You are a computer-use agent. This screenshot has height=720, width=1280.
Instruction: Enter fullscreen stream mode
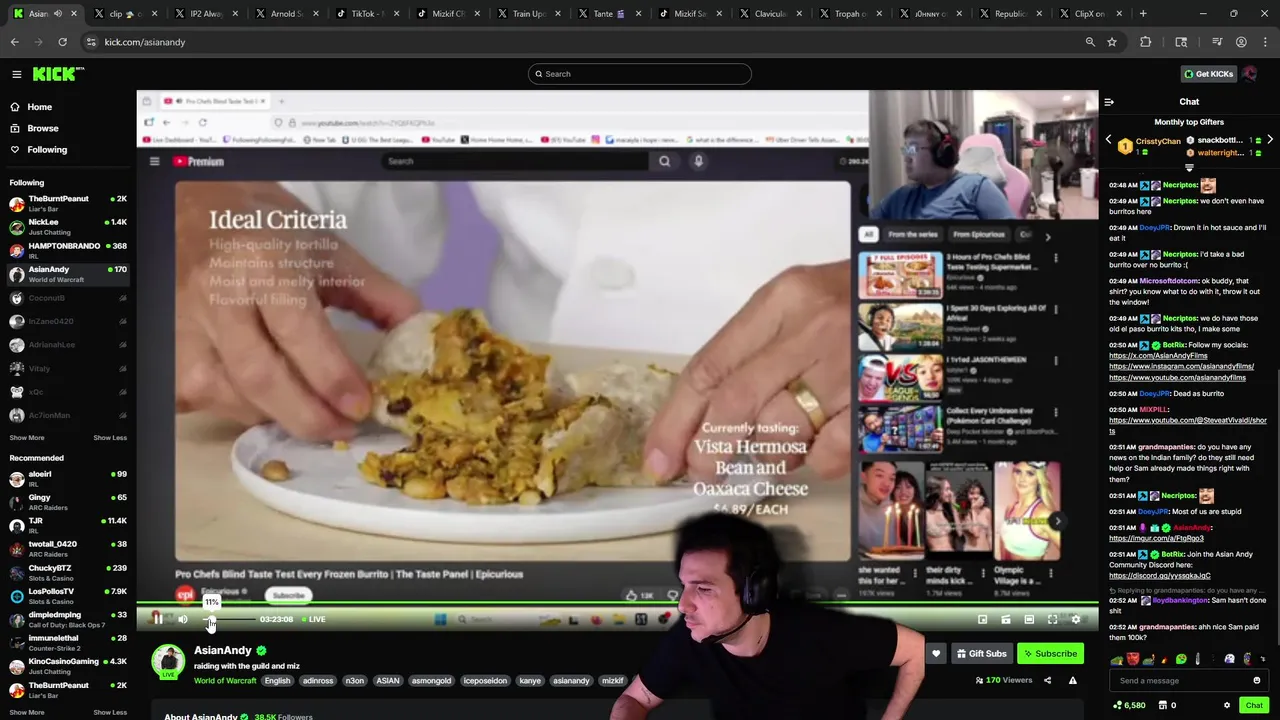tap(1052, 619)
